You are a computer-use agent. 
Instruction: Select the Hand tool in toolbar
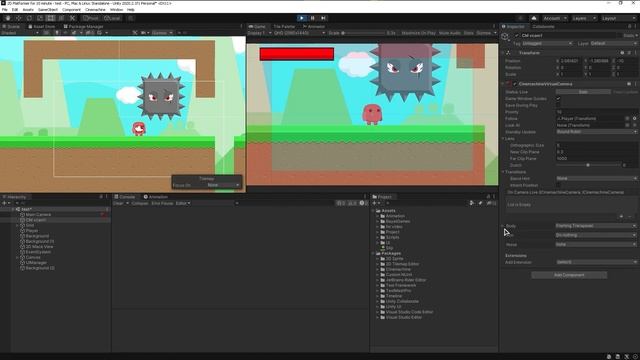coord(8,18)
